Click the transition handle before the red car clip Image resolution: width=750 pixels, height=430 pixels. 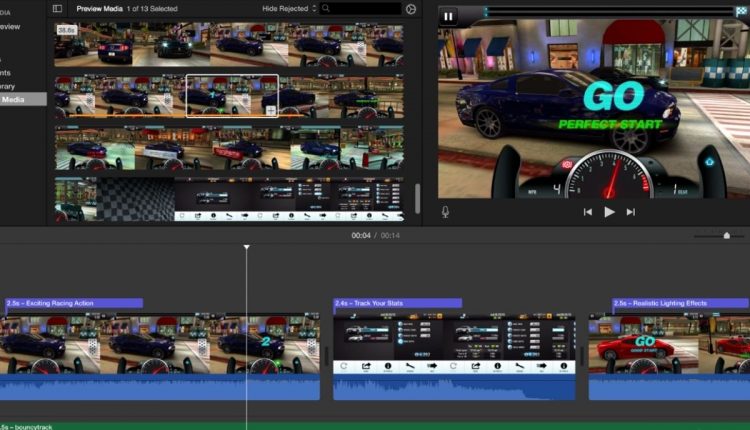pyautogui.click(x=582, y=356)
